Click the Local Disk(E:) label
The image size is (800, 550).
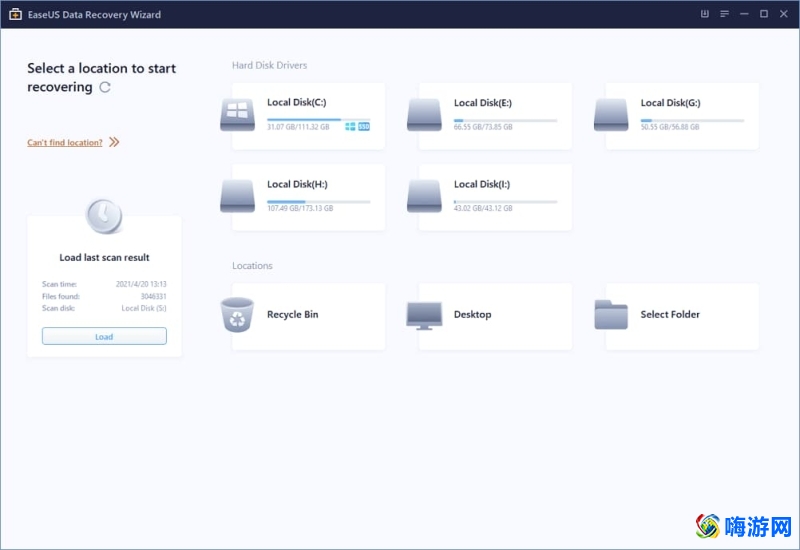pyautogui.click(x=483, y=103)
